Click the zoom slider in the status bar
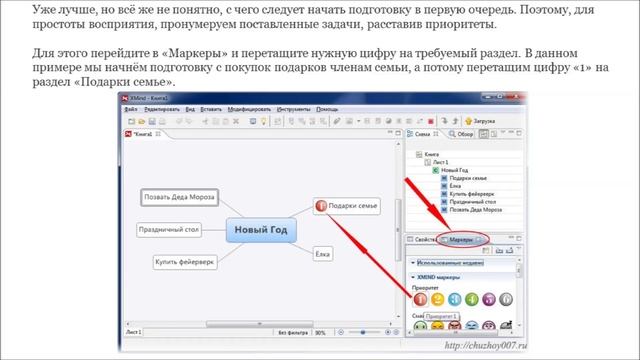The width and height of the screenshot is (640, 360). coord(362,333)
